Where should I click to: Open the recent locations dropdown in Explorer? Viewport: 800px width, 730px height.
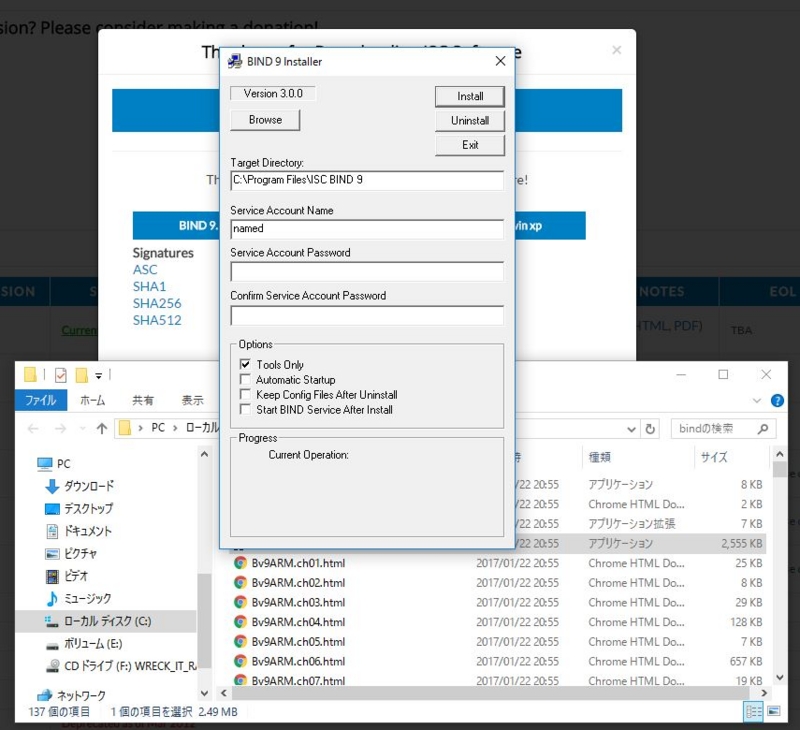tap(83, 429)
